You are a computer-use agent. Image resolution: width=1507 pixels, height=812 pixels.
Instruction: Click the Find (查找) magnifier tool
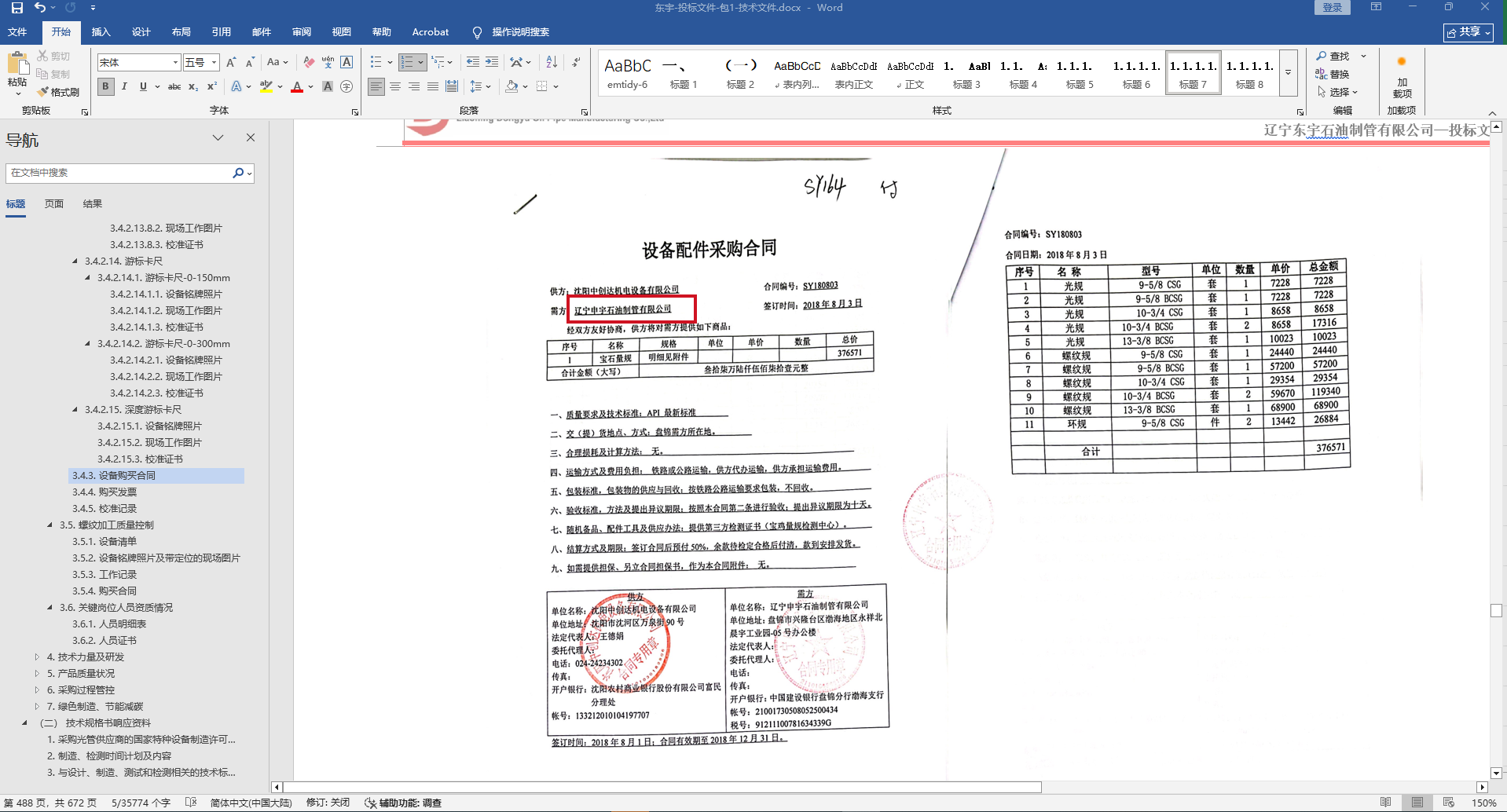pos(1334,57)
